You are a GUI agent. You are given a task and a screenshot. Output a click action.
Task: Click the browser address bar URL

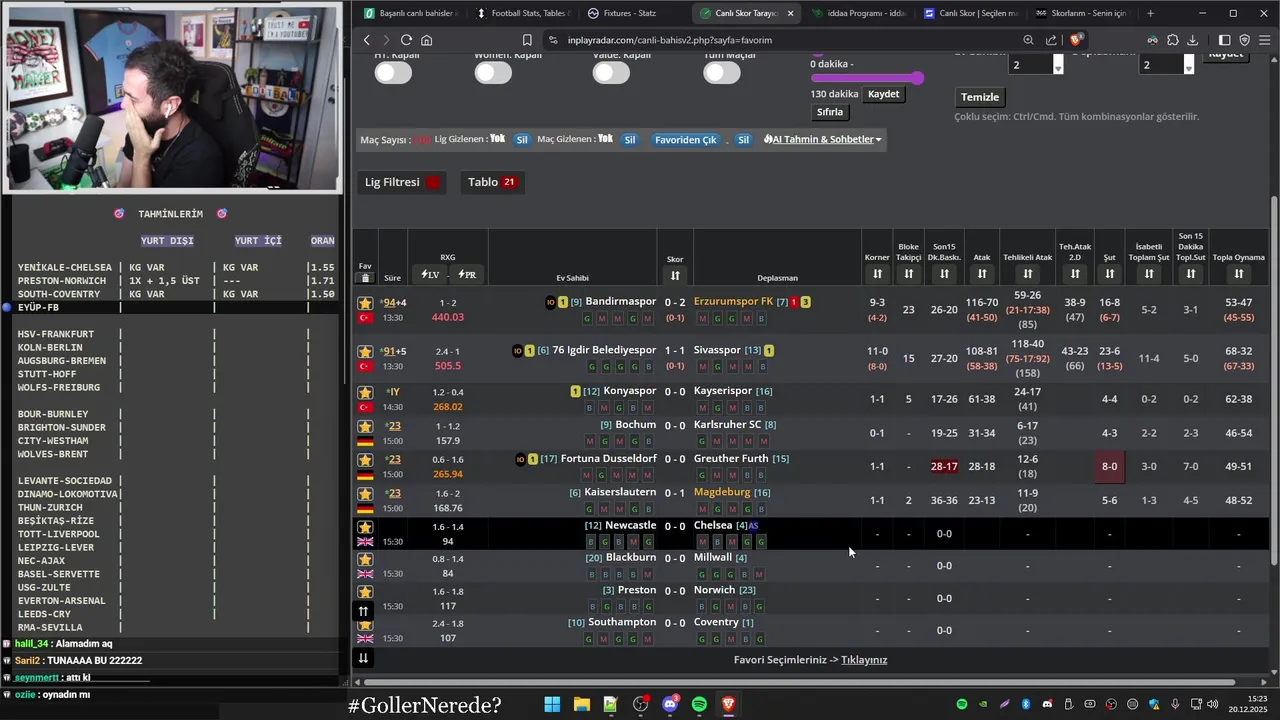669,40
